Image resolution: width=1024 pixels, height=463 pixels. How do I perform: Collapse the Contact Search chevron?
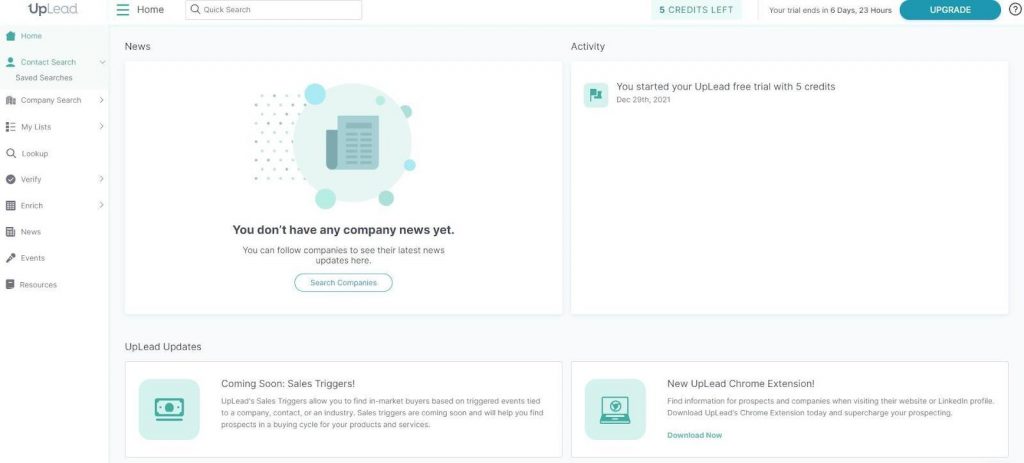[103, 62]
